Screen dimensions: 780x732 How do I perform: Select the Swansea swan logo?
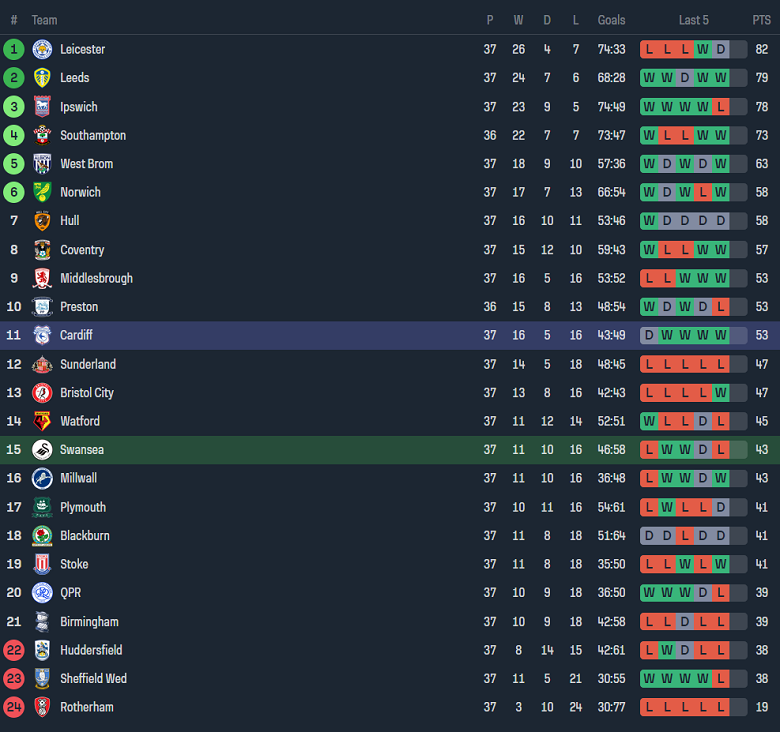[x=42, y=450]
